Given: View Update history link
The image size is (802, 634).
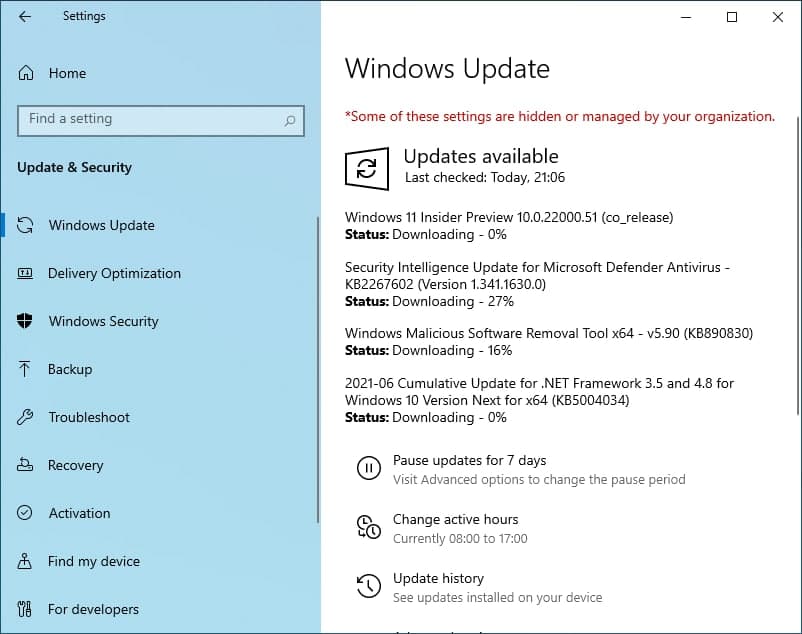Looking at the screenshot, I should point(438,578).
